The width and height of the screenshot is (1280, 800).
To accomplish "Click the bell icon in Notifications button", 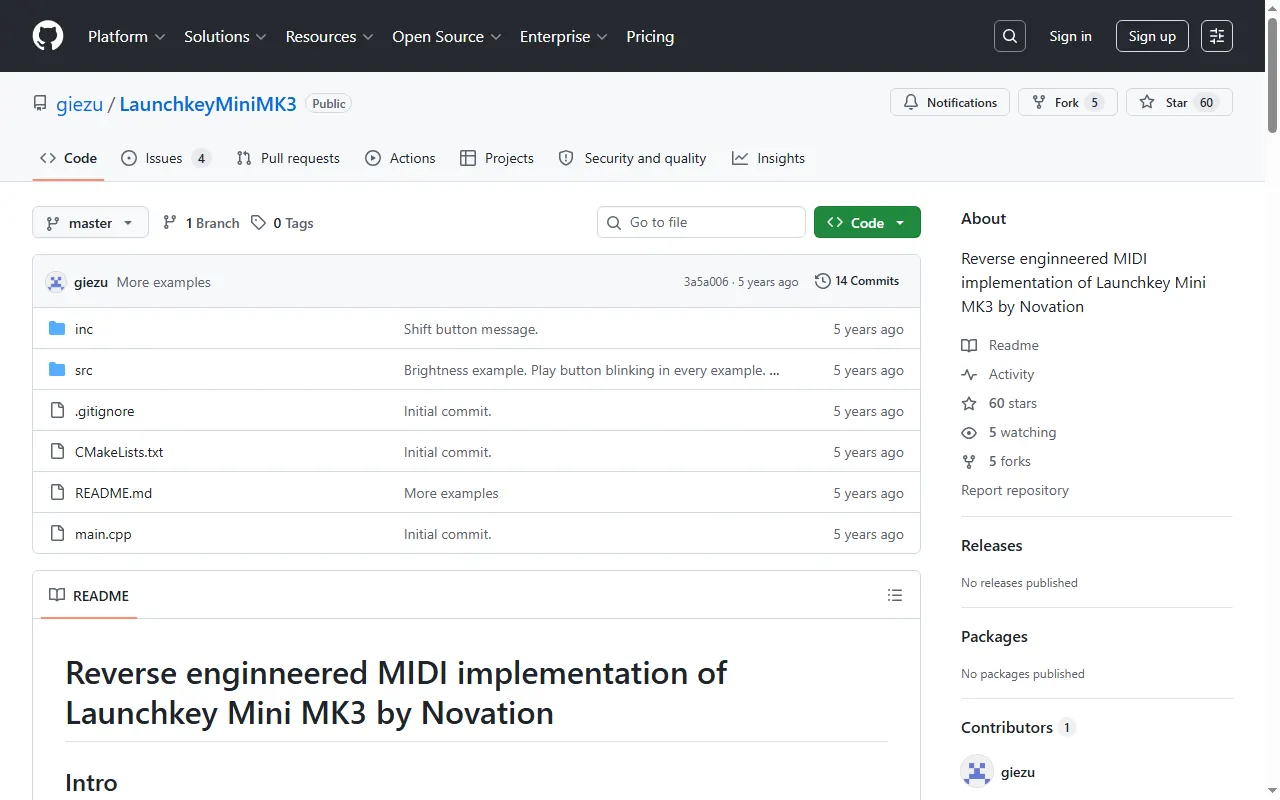I will click(x=911, y=102).
